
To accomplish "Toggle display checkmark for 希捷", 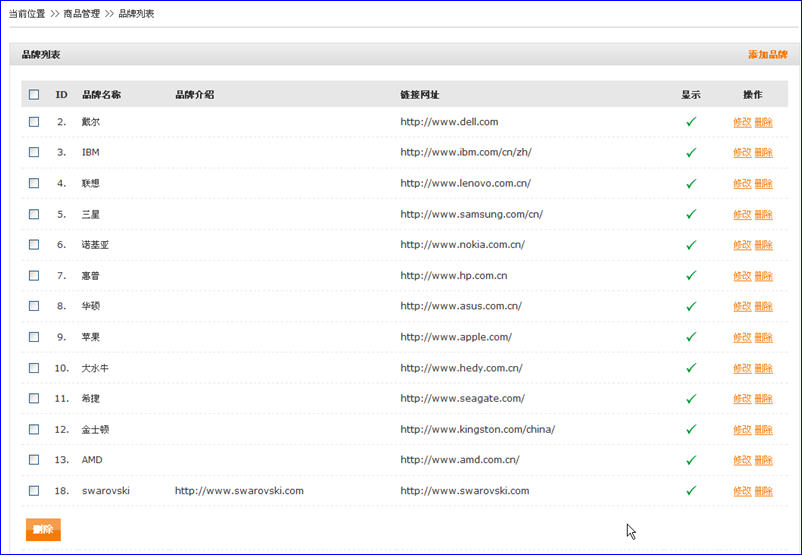I will (x=691, y=398).
